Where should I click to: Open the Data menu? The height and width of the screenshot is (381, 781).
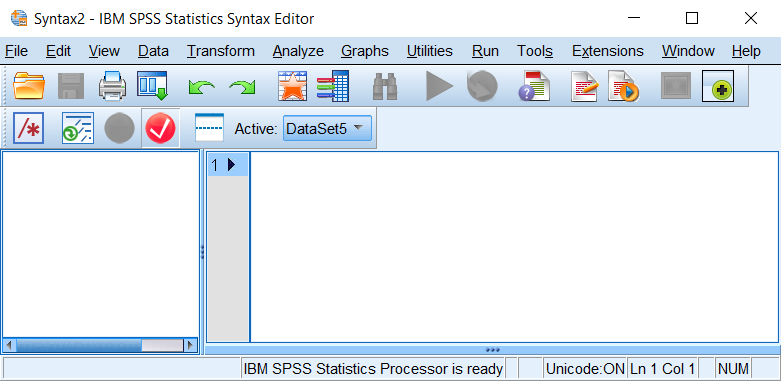[x=153, y=51]
